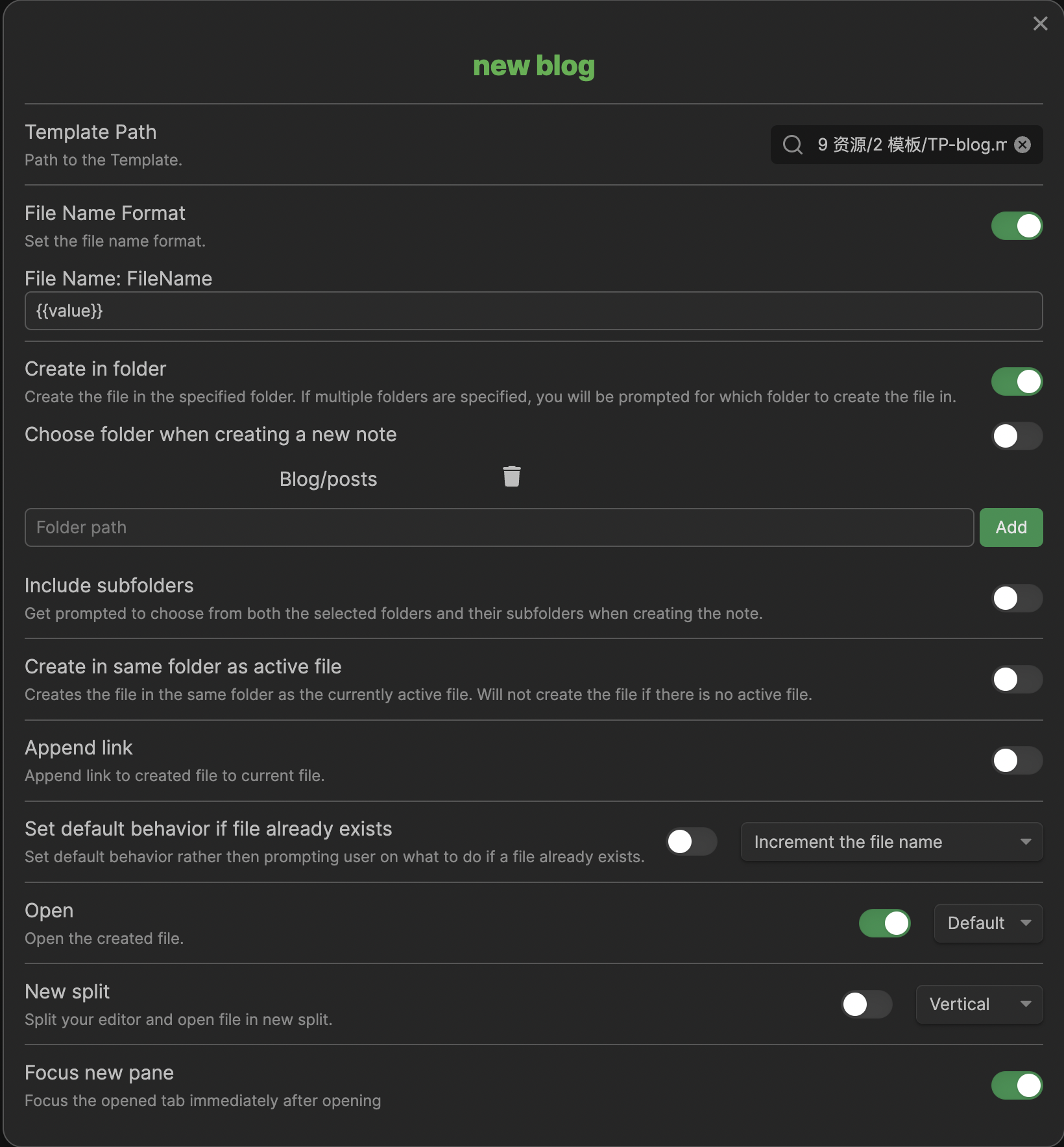Viewport: 1064px width, 1147px height.
Task: Disable the Open created file toggle
Action: pyautogui.click(x=884, y=923)
